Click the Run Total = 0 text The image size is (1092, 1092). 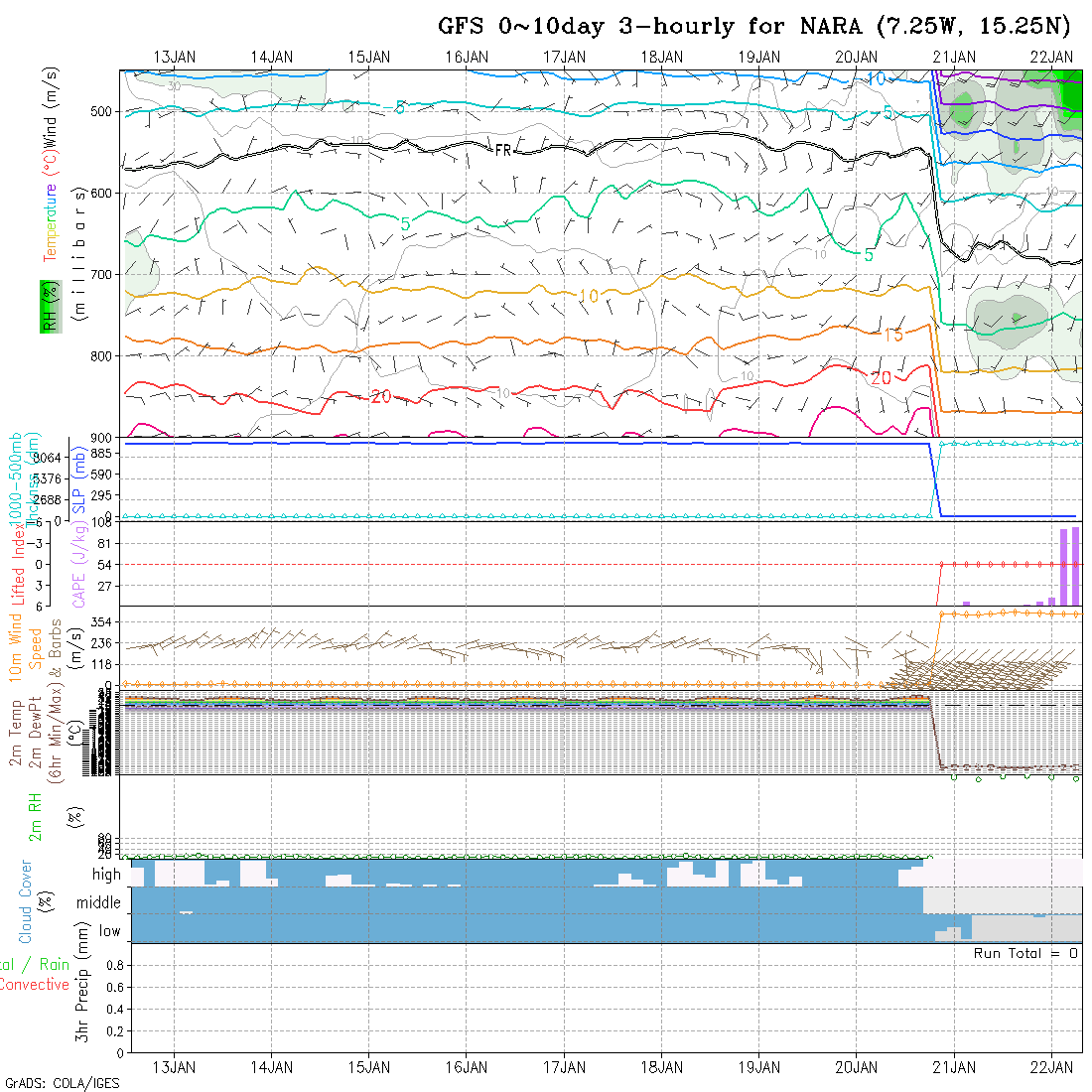pos(1025,953)
